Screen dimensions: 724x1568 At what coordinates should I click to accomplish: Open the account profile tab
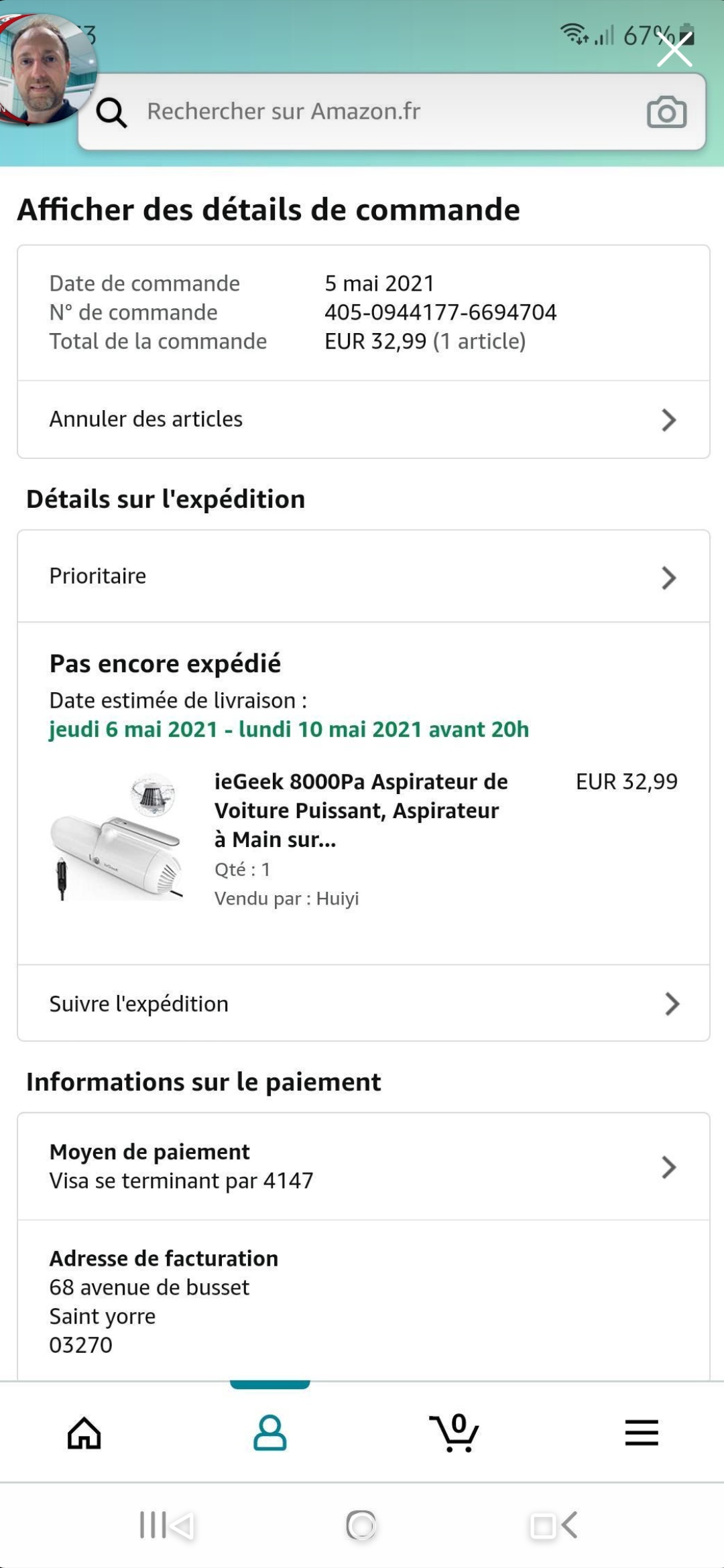[269, 1433]
